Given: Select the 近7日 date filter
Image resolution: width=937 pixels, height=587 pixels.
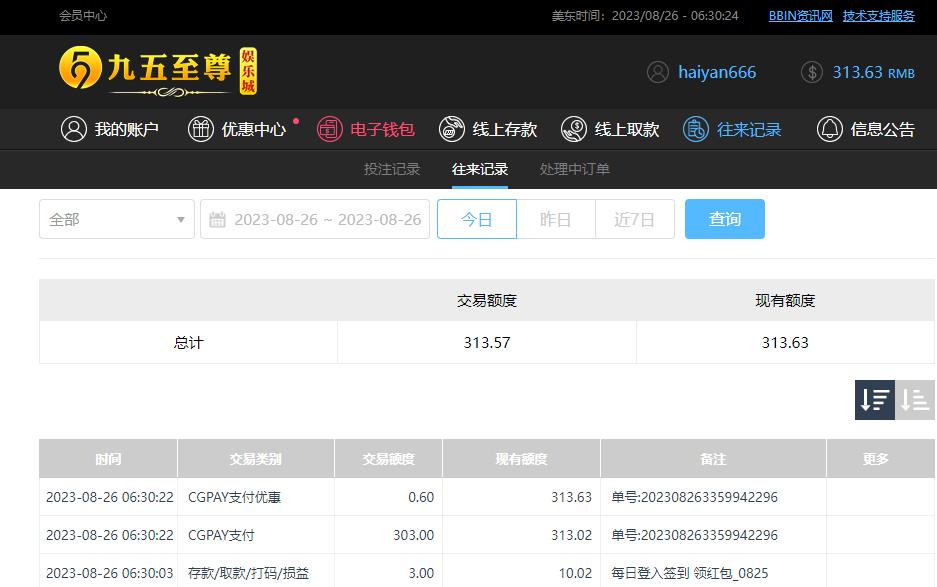Looking at the screenshot, I should (635, 219).
